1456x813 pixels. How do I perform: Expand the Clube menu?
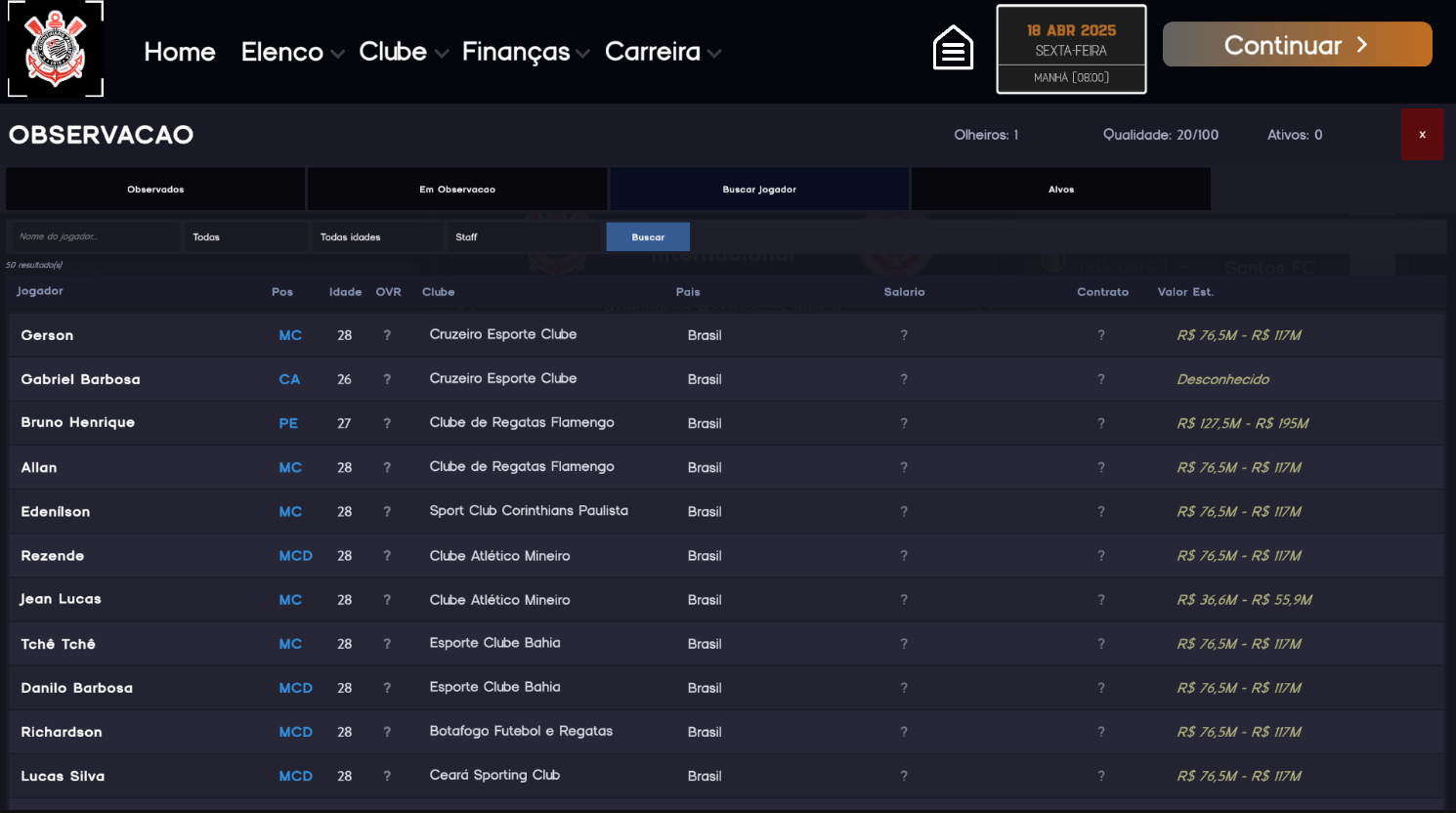(403, 52)
